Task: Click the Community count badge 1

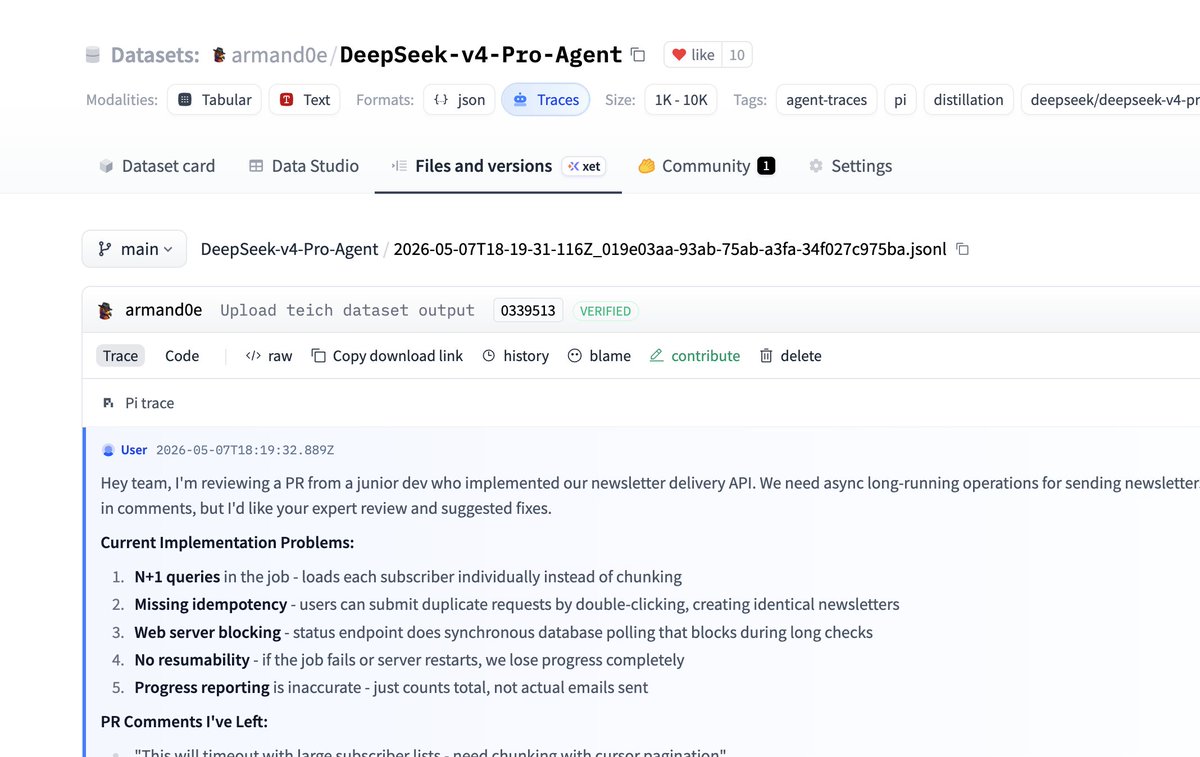Action: (x=766, y=166)
